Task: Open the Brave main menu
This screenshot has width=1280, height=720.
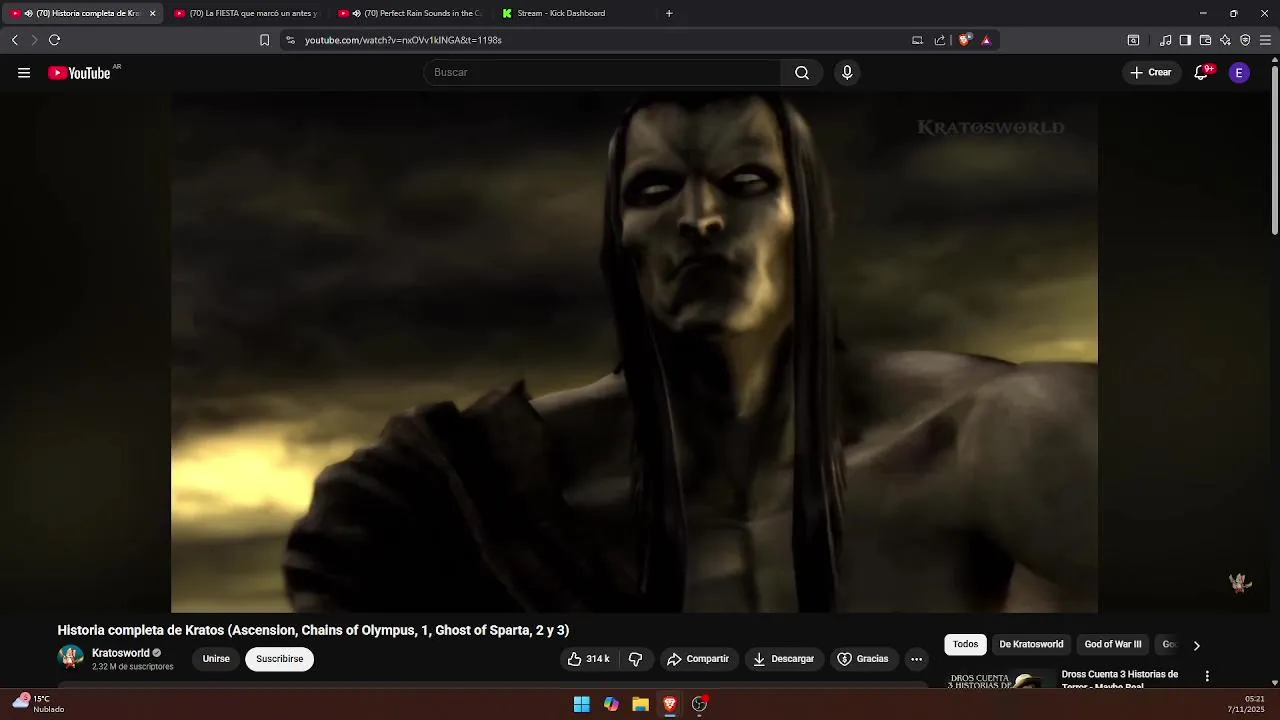Action: coord(1265,40)
